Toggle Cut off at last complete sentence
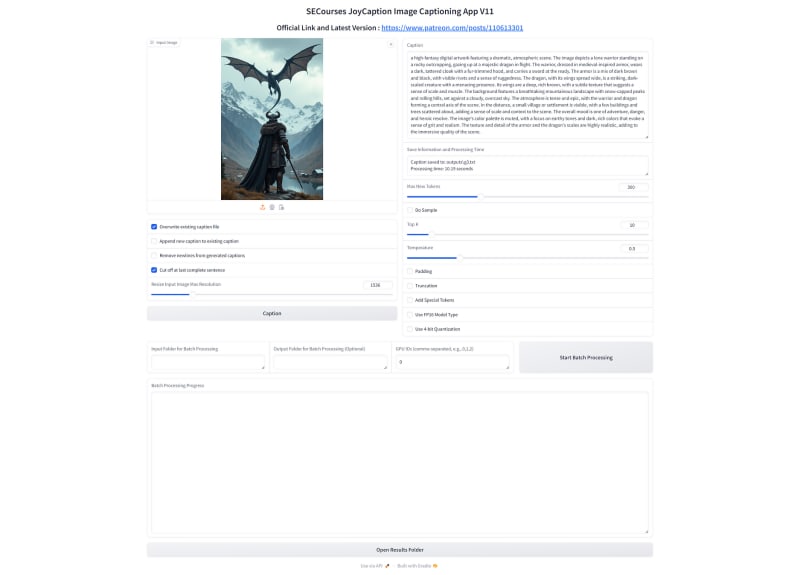800x575 pixels. [154, 270]
